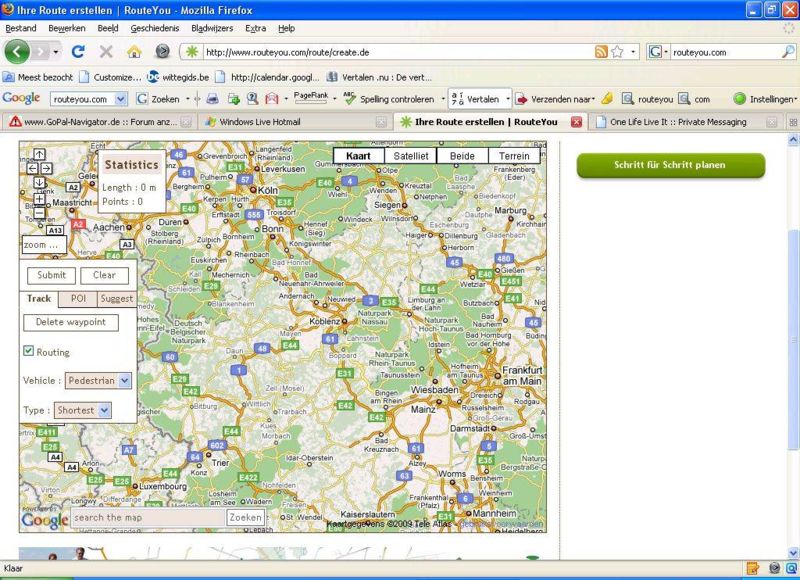Image resolution: width=800 pixels, height=580 pixels.
Task: Reload the page with the refresh icon
Action: (x=78, y=52)
